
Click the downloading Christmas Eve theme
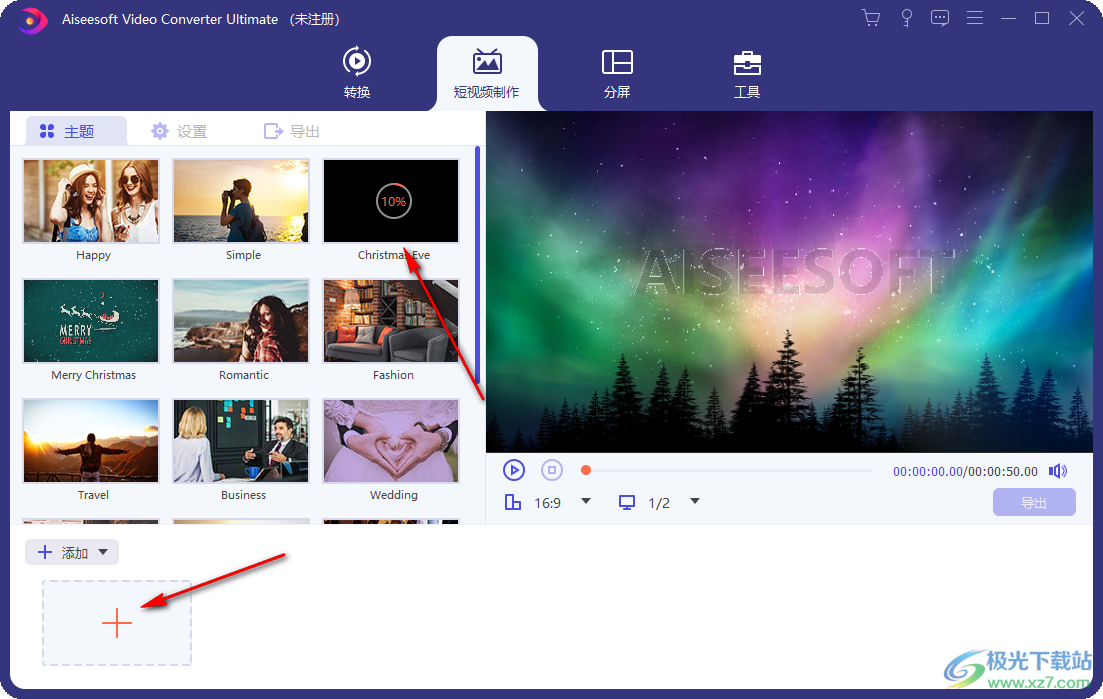[391, 201]
